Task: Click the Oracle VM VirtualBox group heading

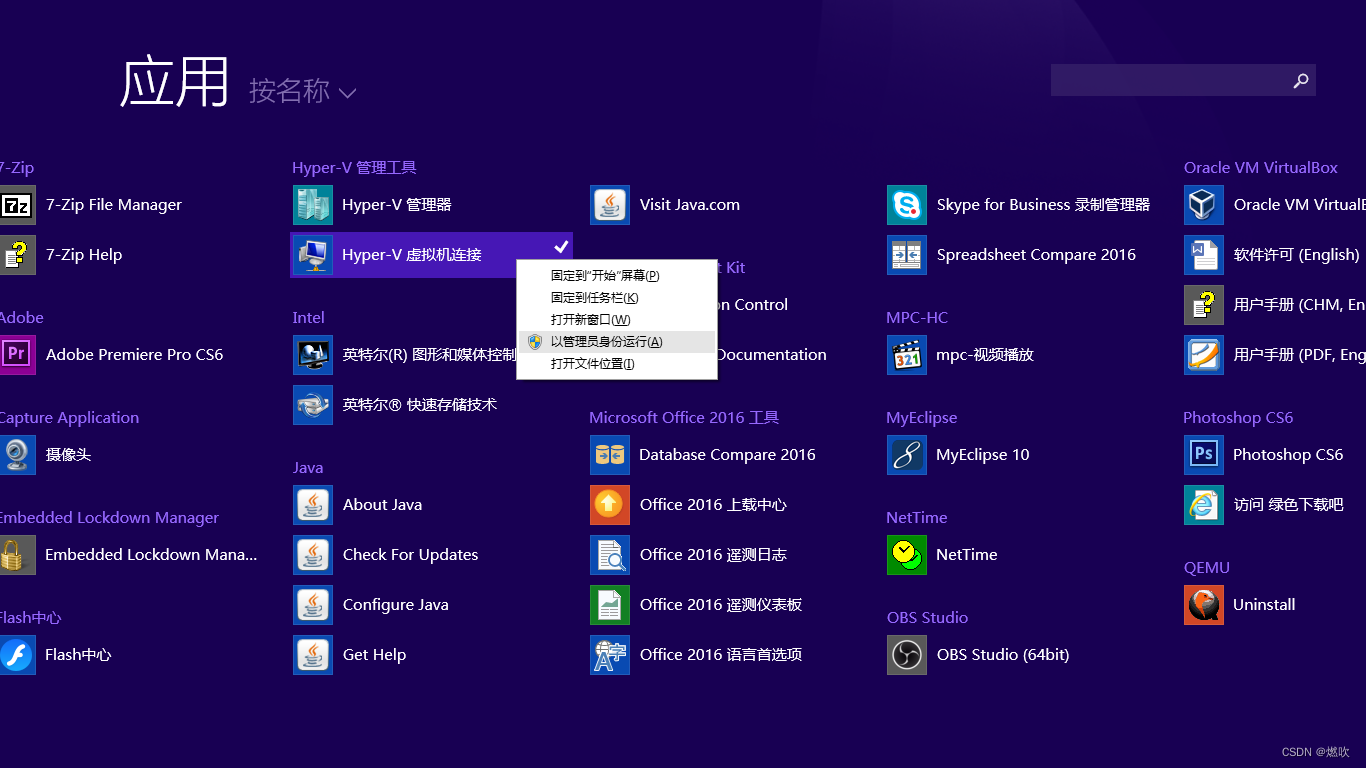Action: [1261, 168]
